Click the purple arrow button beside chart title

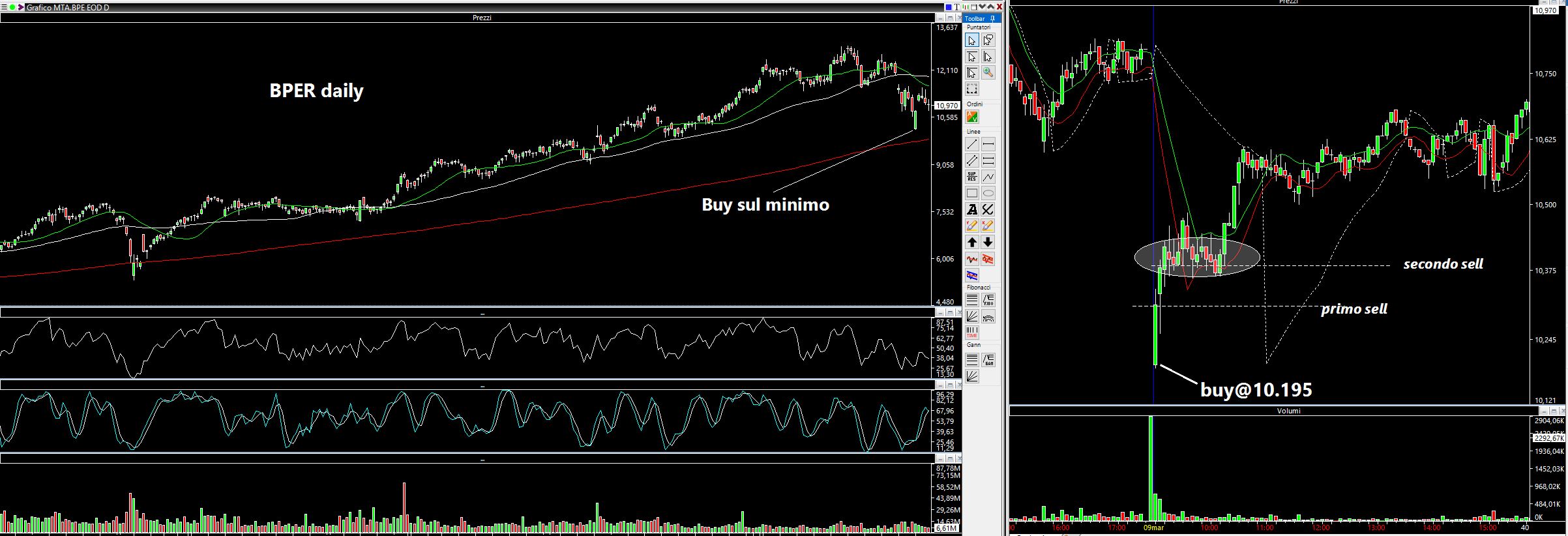(x=21, y=7)
